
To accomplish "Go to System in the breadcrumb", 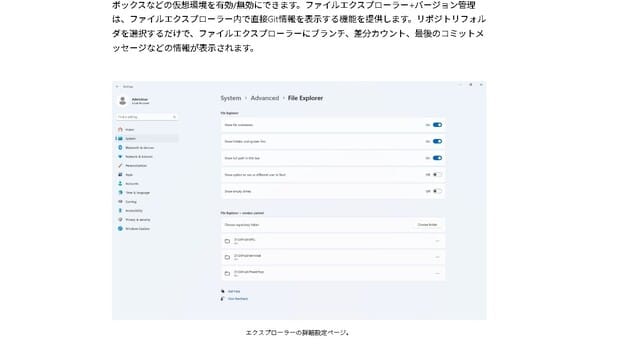I will 231,98.
